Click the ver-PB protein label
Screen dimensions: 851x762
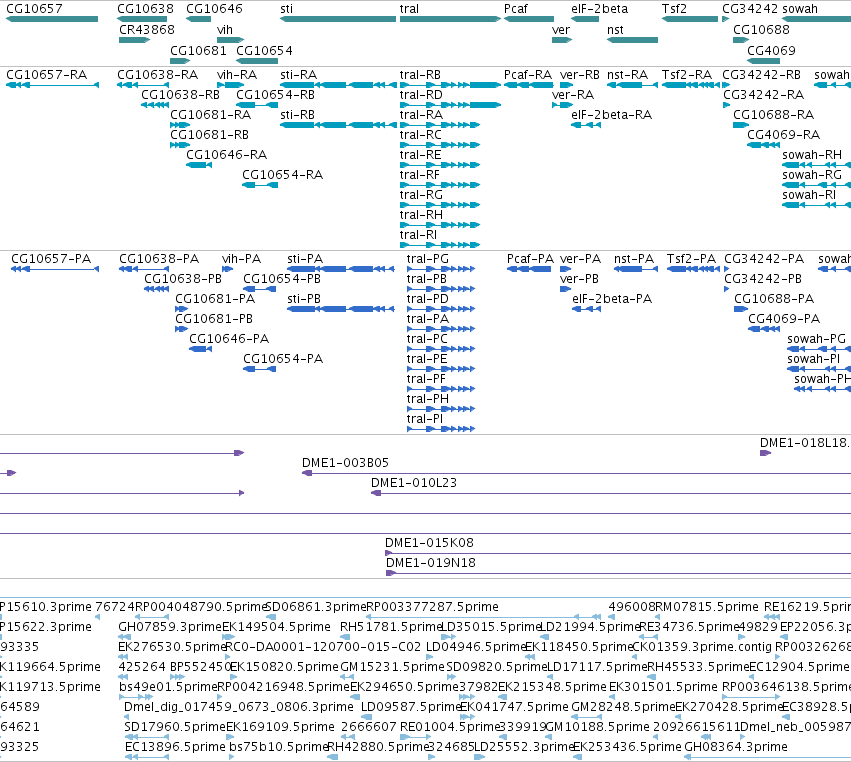click(579, 278)
